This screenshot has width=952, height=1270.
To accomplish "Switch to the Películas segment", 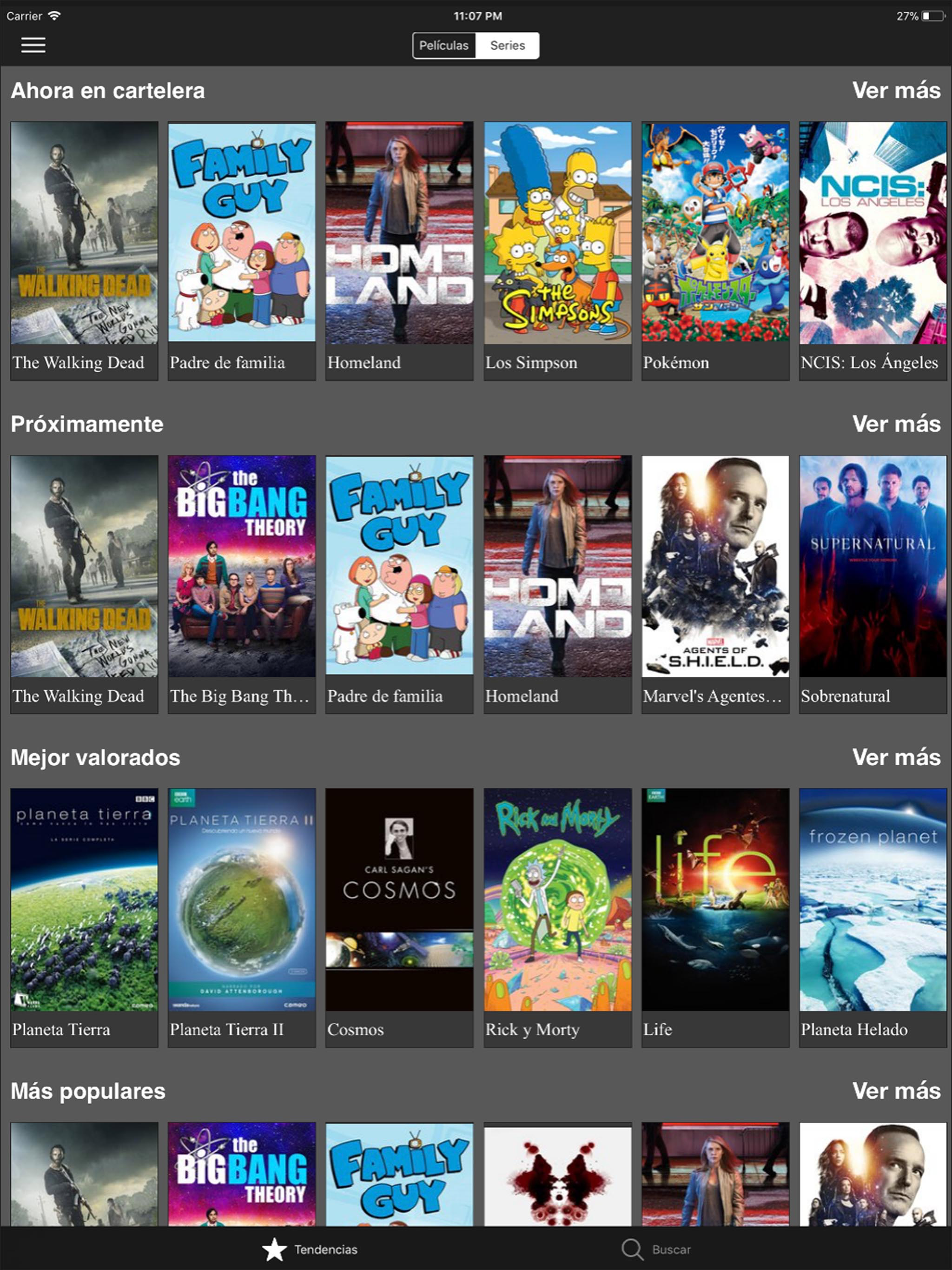I will pyautogui.click(x=444, y=46).
